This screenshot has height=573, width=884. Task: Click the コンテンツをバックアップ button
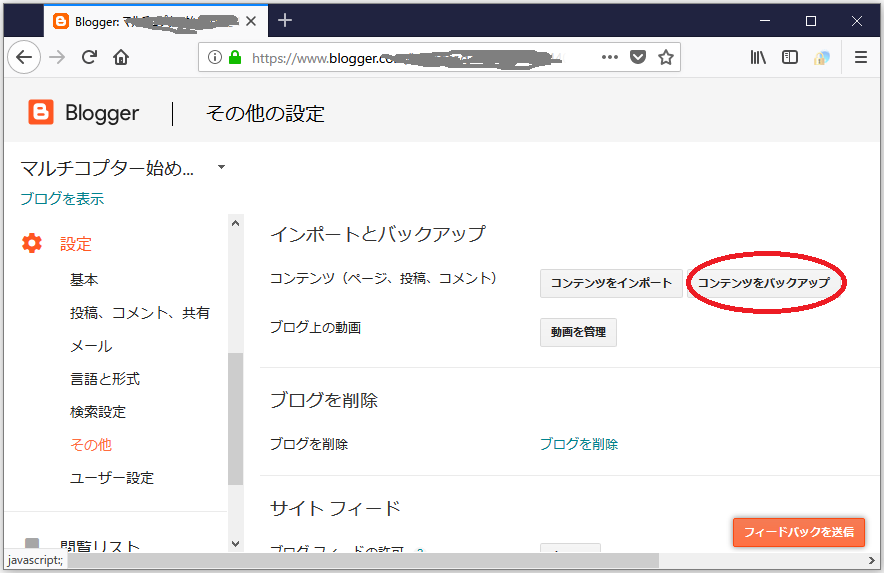coord(764,283)
